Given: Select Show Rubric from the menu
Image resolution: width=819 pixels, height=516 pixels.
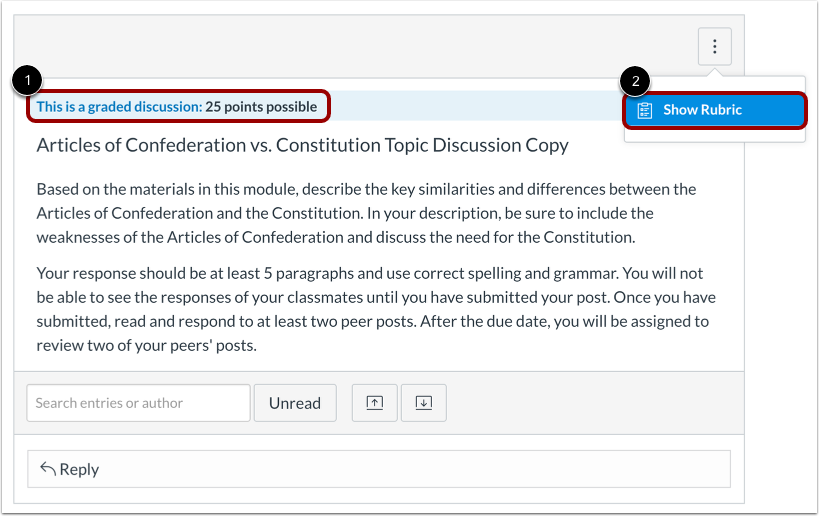Looking at the screenshot, I should (715, 110).
